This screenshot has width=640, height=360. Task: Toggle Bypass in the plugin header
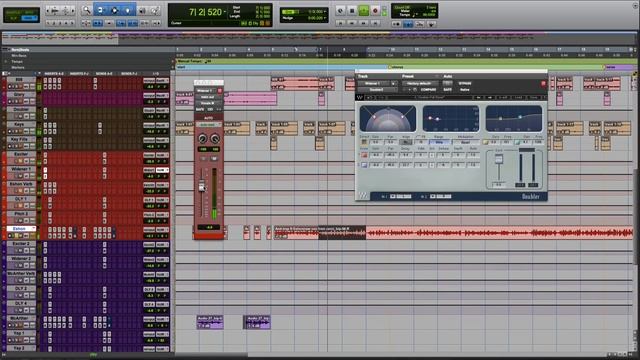pyautogui.click(x=465, y=83)
